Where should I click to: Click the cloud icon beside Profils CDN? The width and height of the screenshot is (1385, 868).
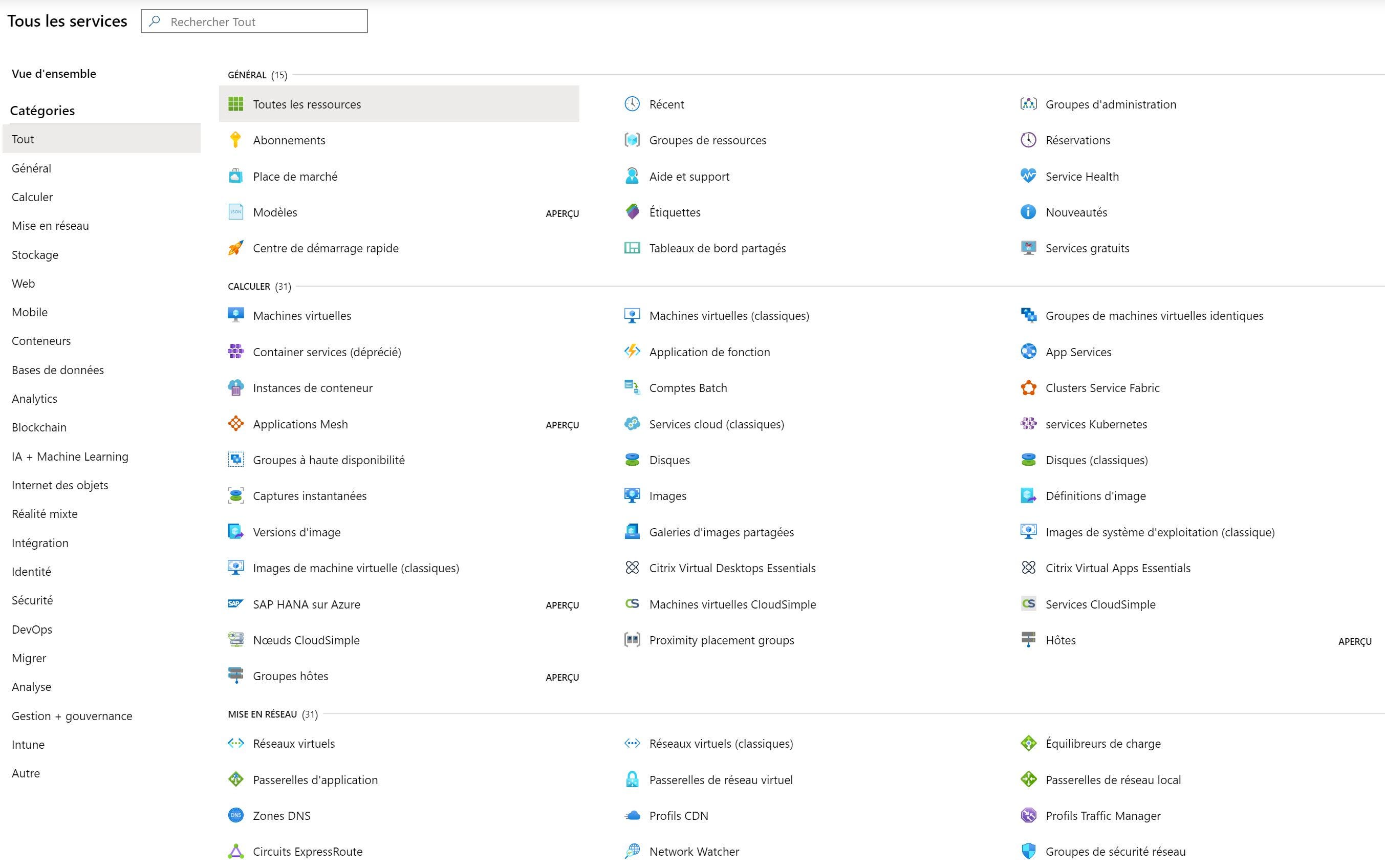coord(632,815)
